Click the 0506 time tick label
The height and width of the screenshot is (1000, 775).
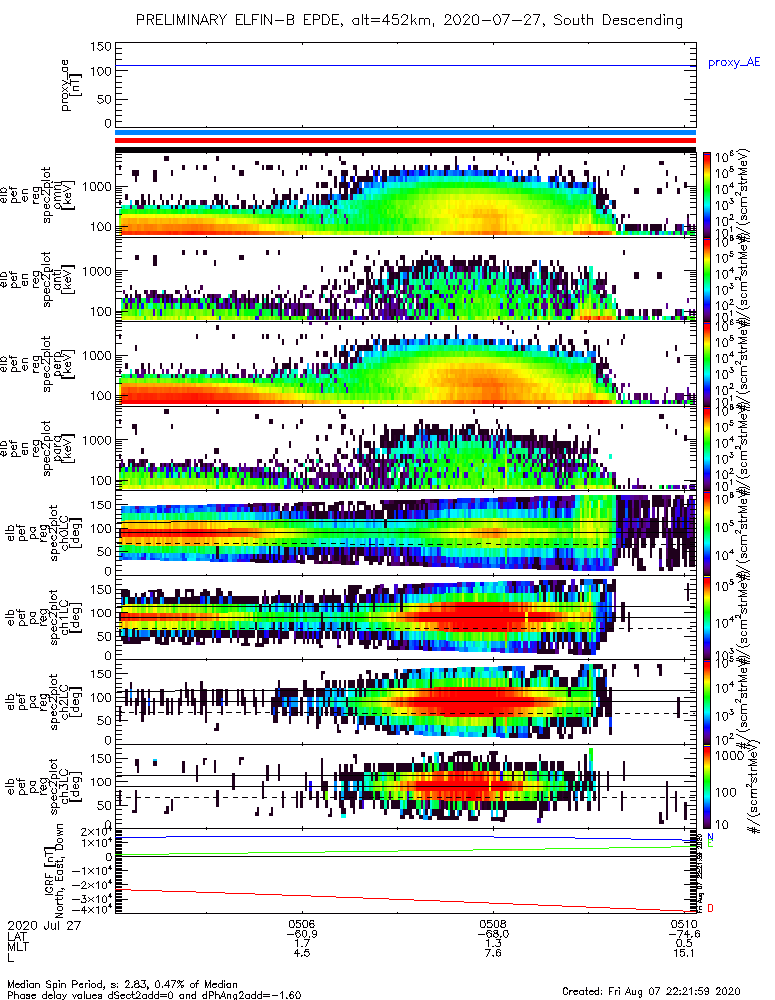pos(302,923)
